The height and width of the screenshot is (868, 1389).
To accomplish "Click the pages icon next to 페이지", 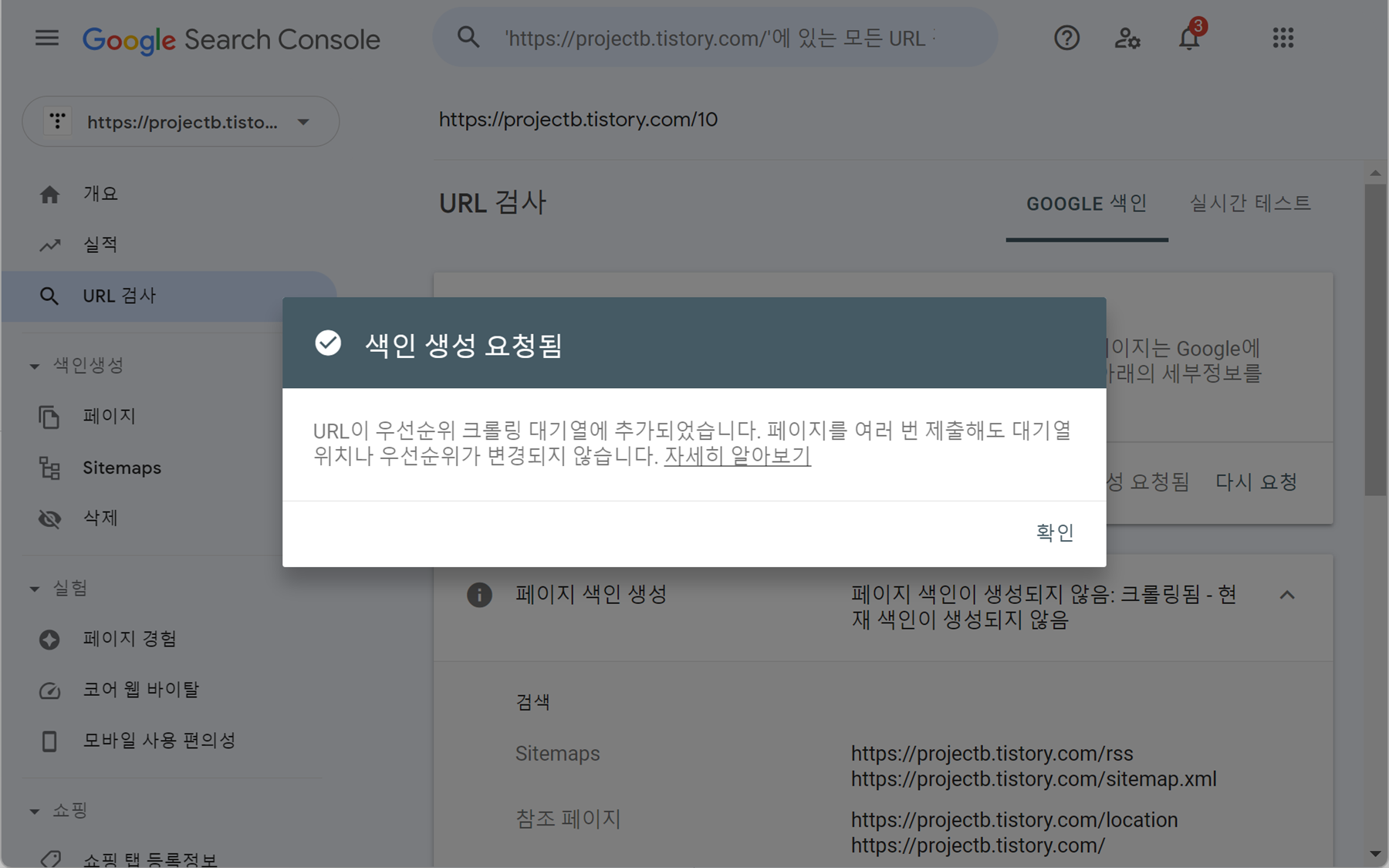I will click(49, 417).
